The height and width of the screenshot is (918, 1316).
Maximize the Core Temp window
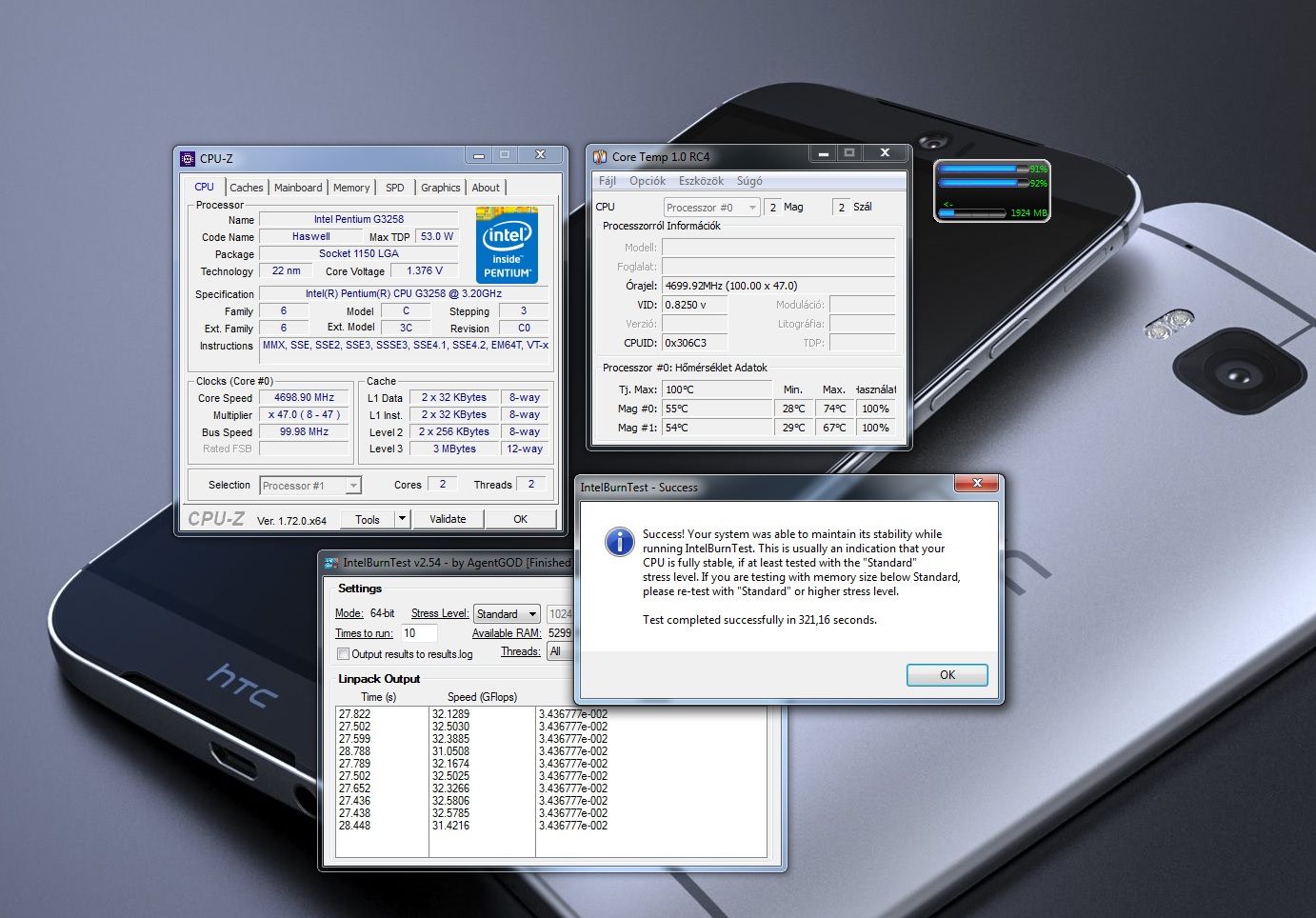pyautogui.click(x=848, y=152)
